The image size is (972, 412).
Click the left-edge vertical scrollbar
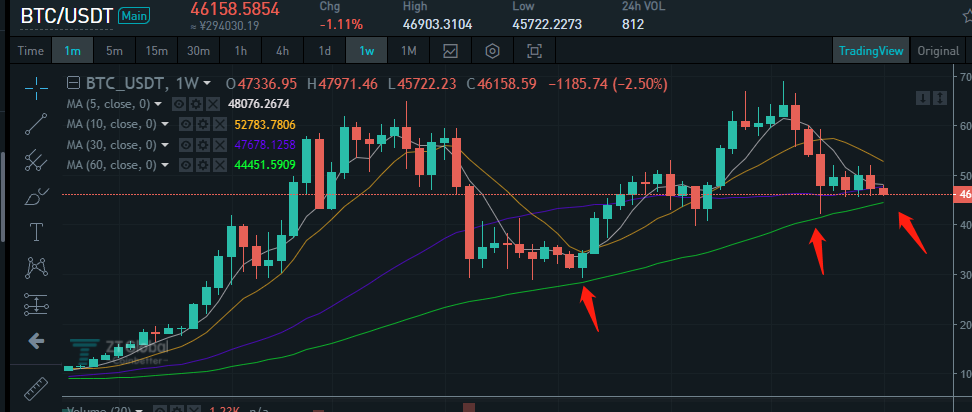3,197
